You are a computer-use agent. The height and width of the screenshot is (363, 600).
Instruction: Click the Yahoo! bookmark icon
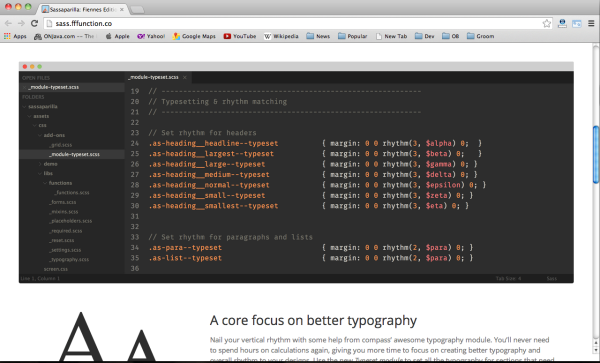[x=141, y=36]
